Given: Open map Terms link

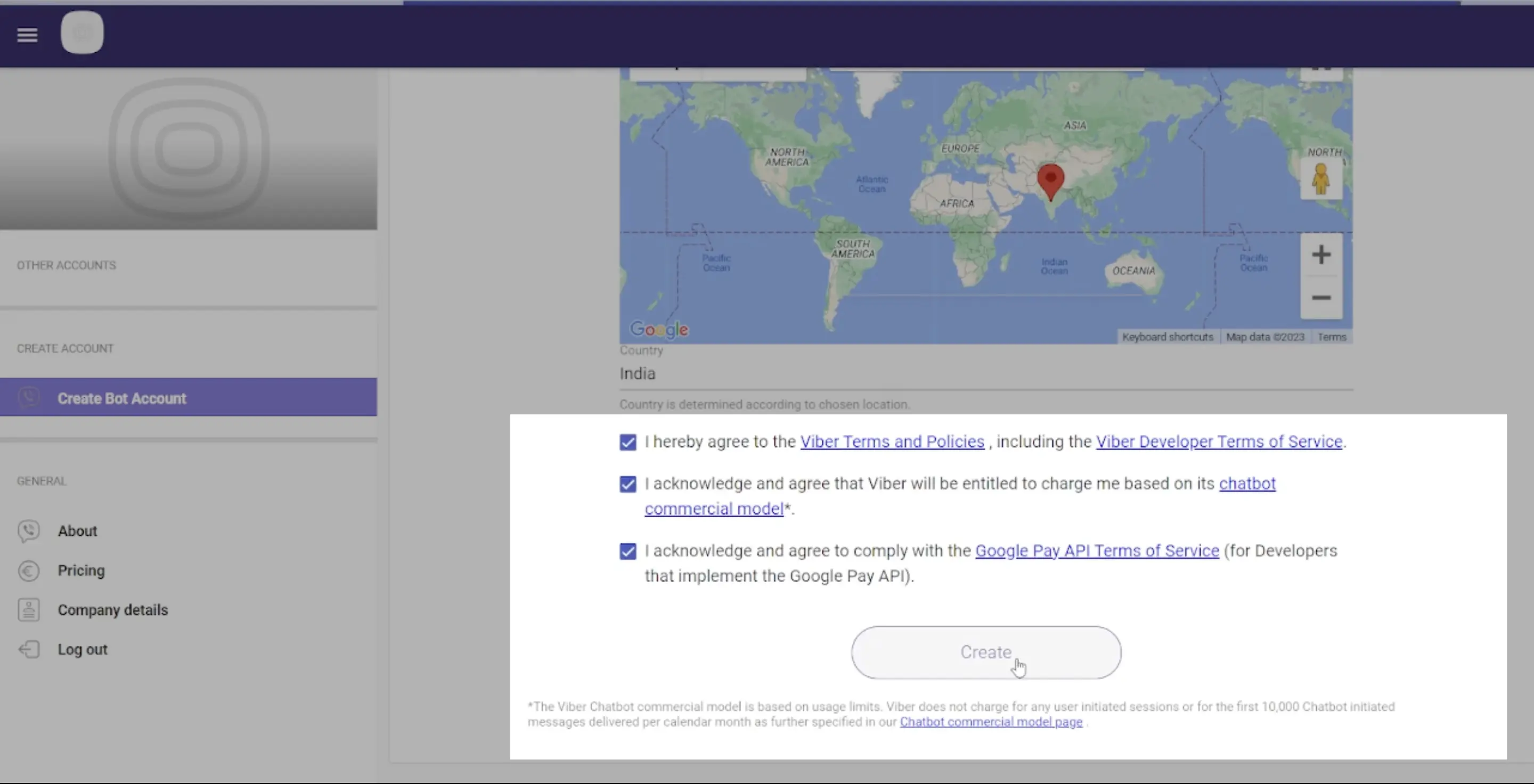Looking at the screenshot, I should [x=1332, y=337].
